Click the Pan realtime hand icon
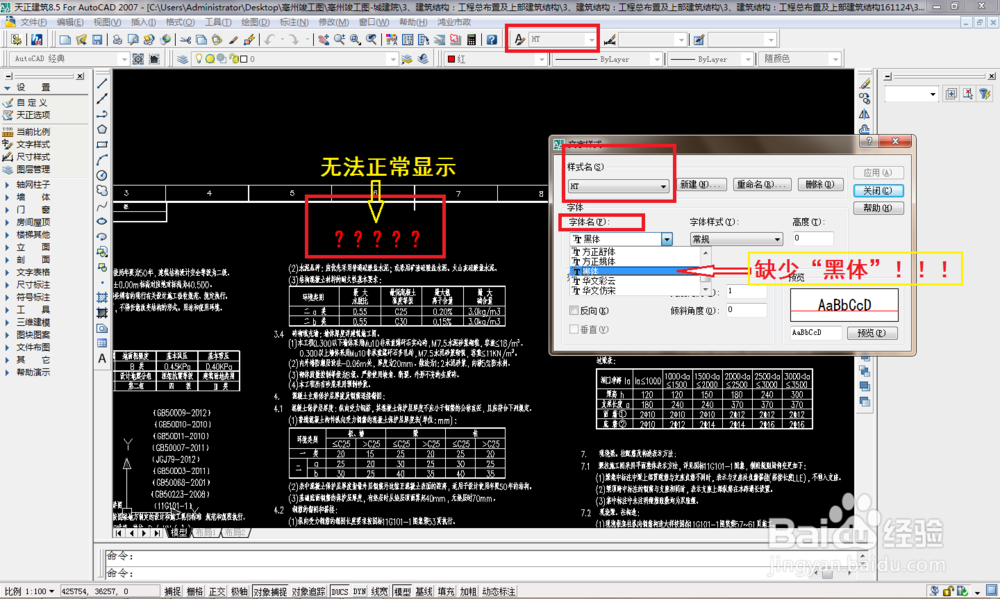Viewport: 1000px width, 599px height. click(x=324, y=40)
